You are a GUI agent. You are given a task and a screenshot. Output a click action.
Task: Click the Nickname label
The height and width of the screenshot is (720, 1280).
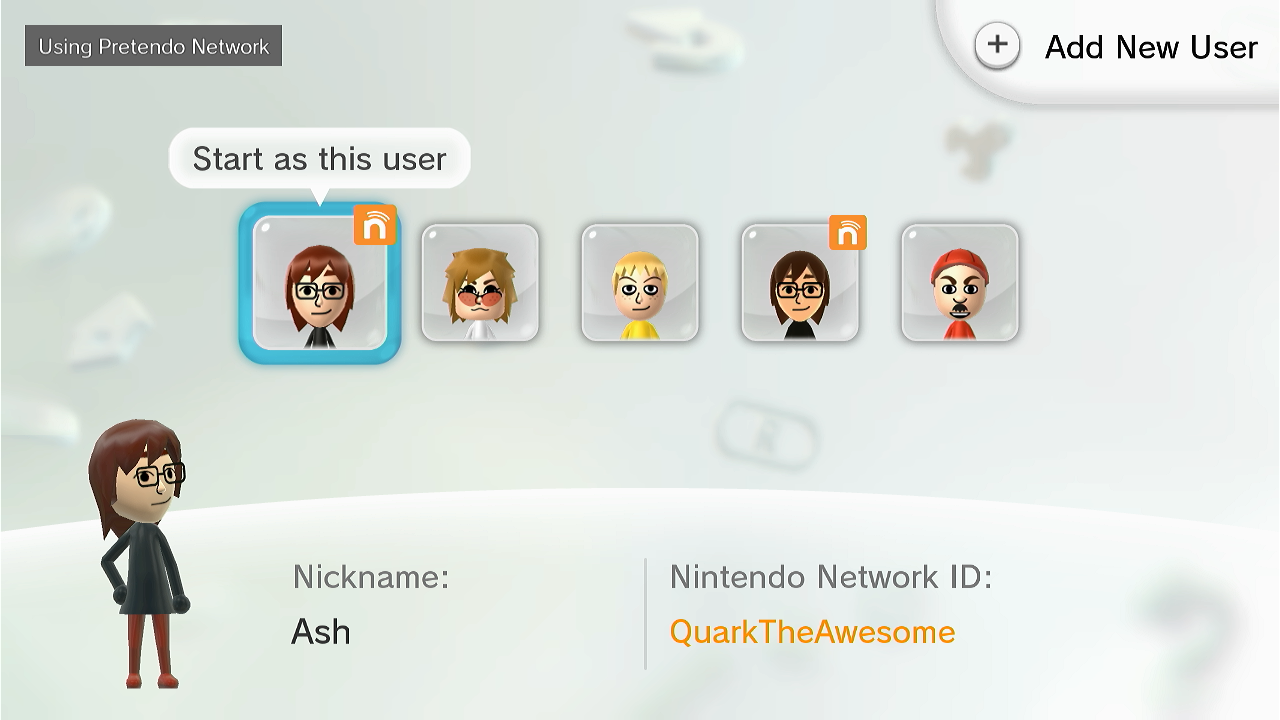[371, 577]
